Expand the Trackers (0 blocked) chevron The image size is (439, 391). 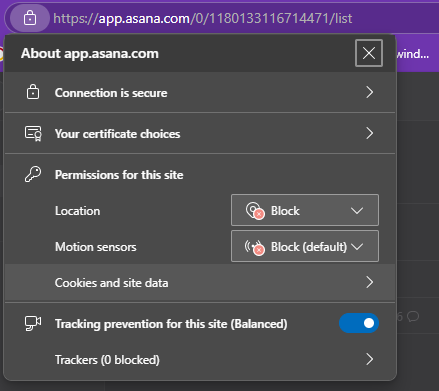pyautogui.click(x=369, y=359)
